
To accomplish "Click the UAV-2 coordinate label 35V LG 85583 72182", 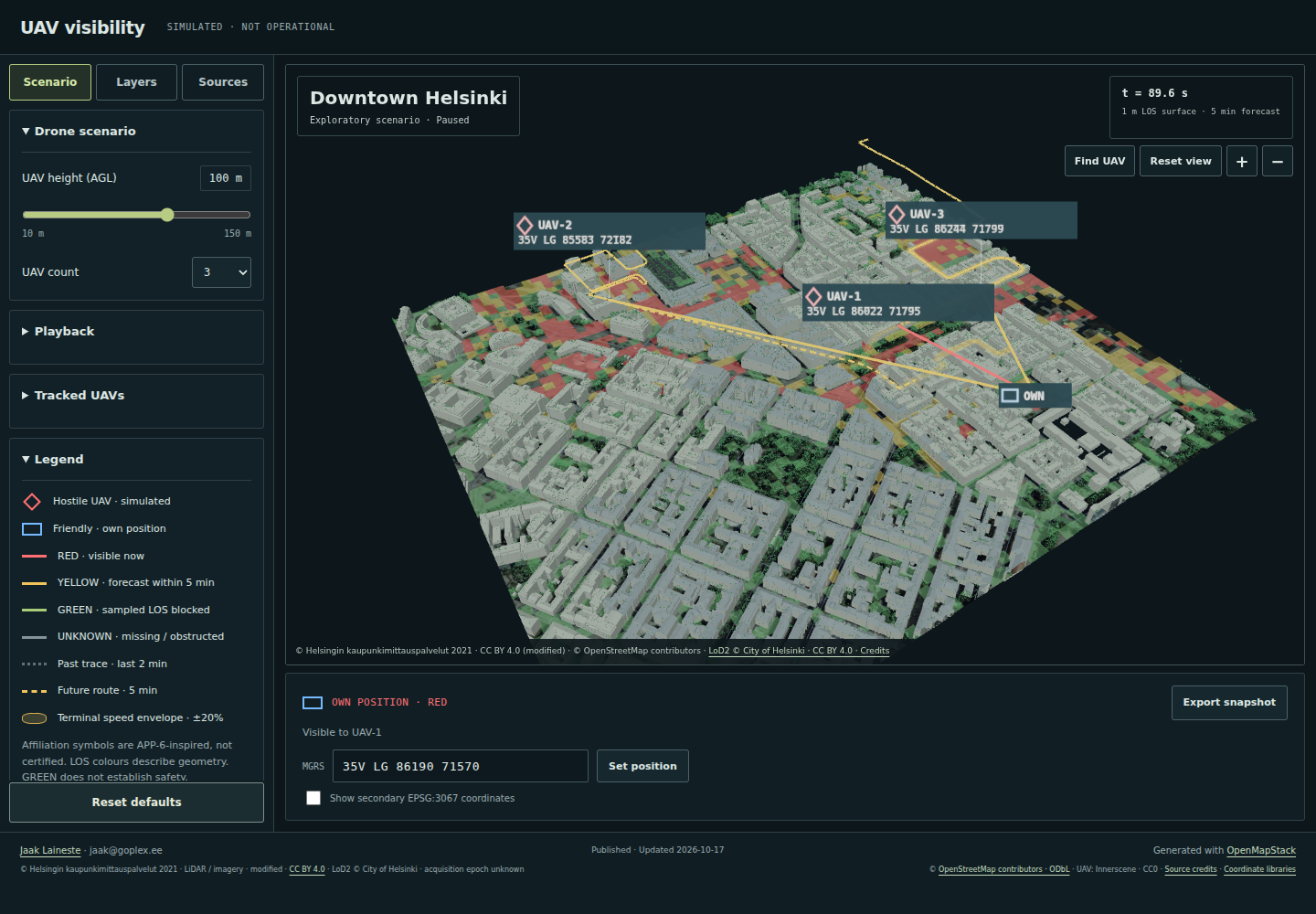I will (x=575, y=240).
